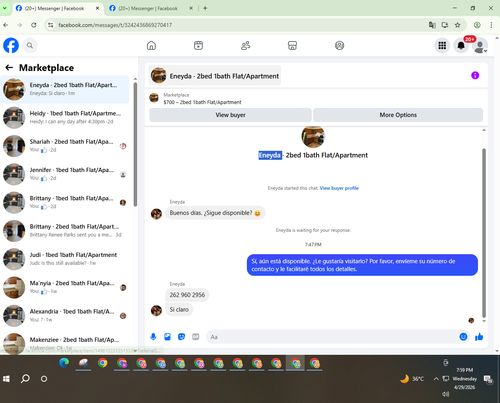Open $700 2bed 1bath listing link
The width and height of the screenshot is (500, 403).
202,102
